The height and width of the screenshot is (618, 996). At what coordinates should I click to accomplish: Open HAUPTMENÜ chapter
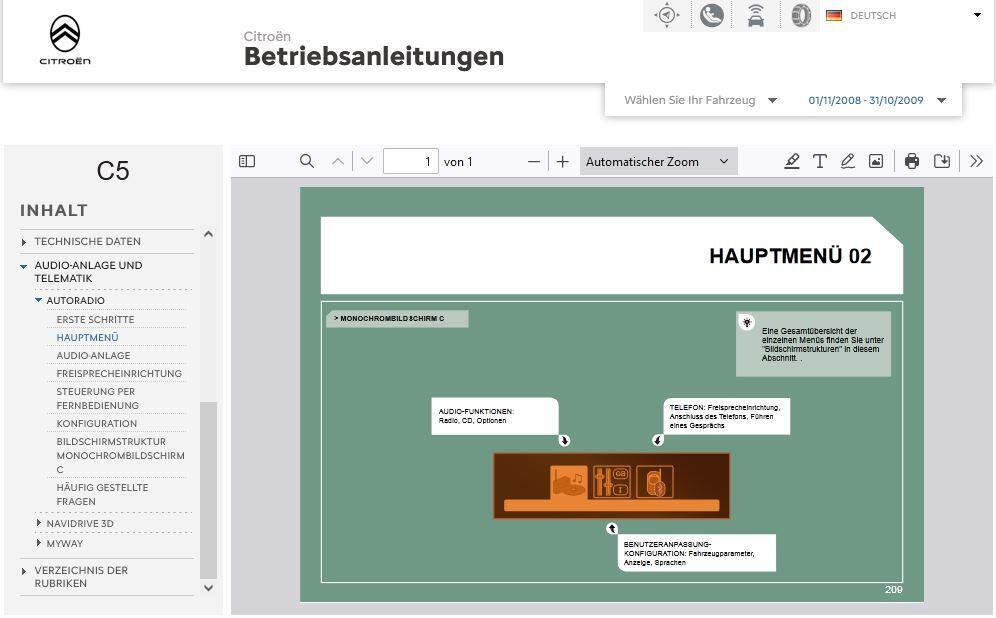click(x=87, y=337)
